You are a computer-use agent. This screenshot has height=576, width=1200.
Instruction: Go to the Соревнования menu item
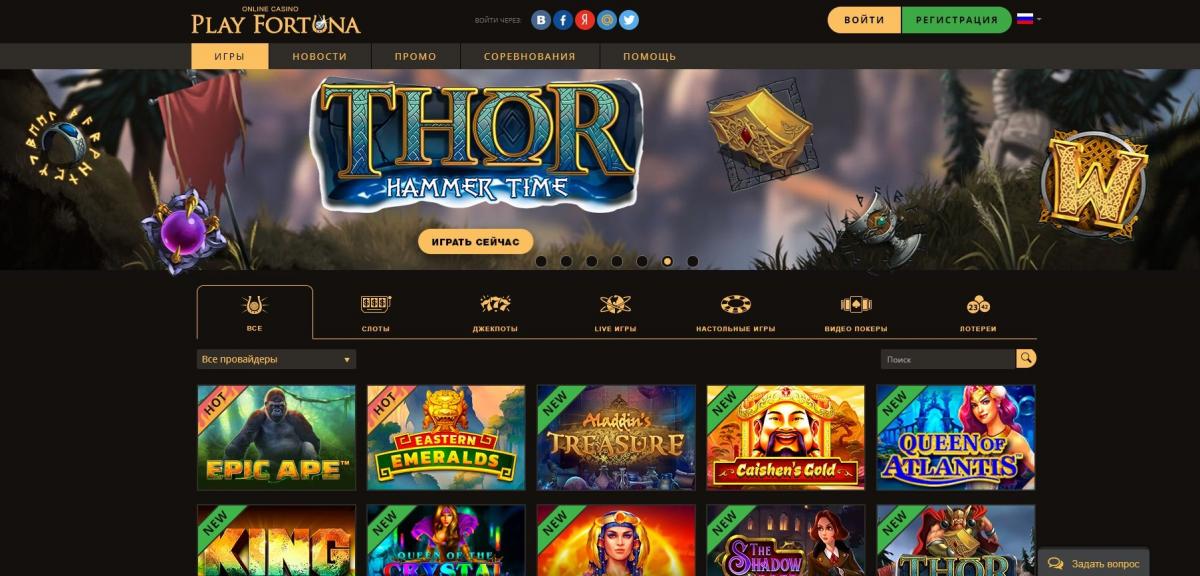(x=529, y=56)
